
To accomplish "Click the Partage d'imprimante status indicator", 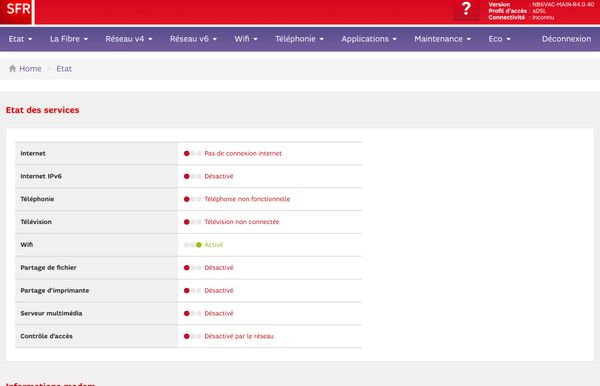I will point(192,291).
